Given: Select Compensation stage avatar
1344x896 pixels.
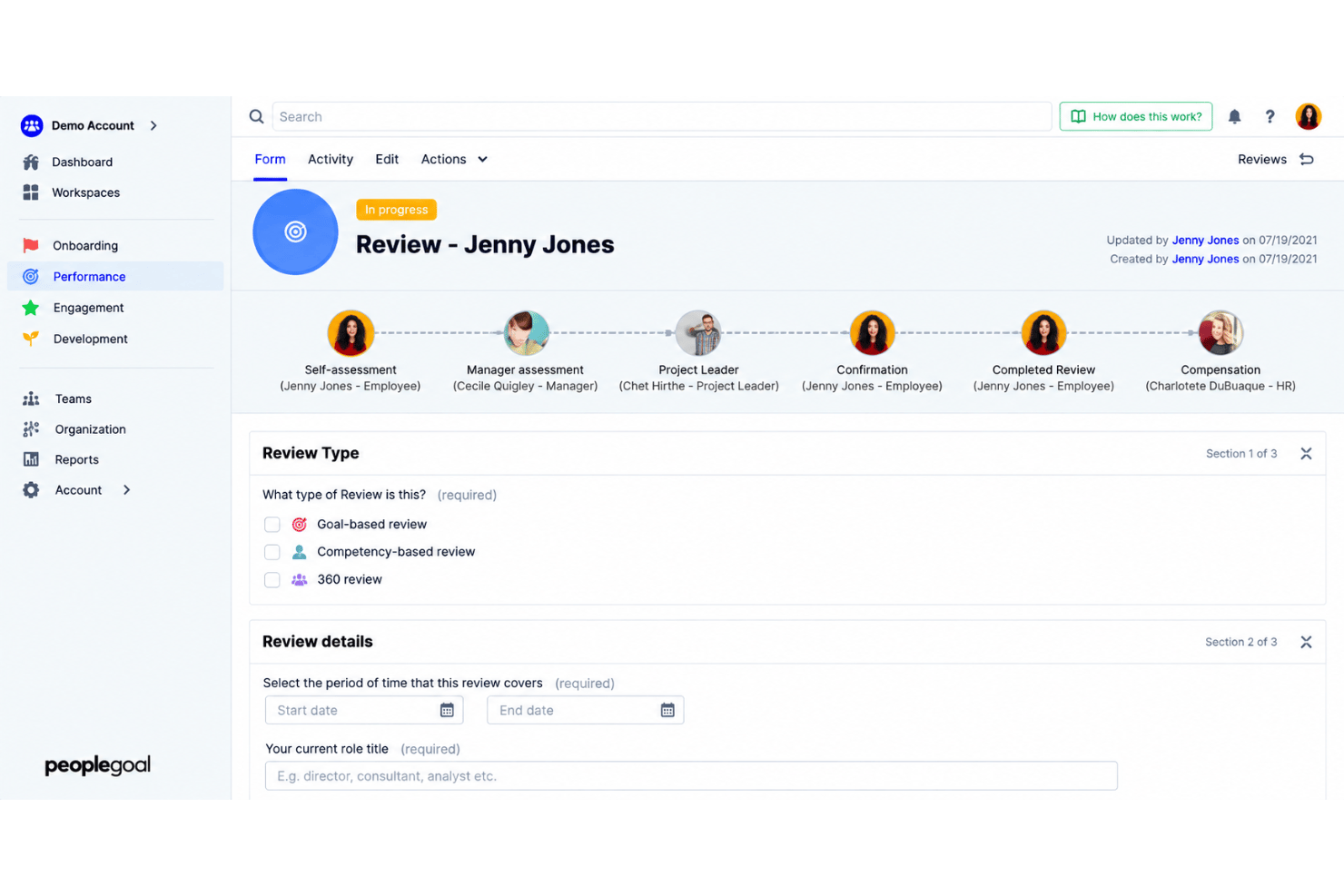Looking at the screenshot, I should [x=1220, y=333].
